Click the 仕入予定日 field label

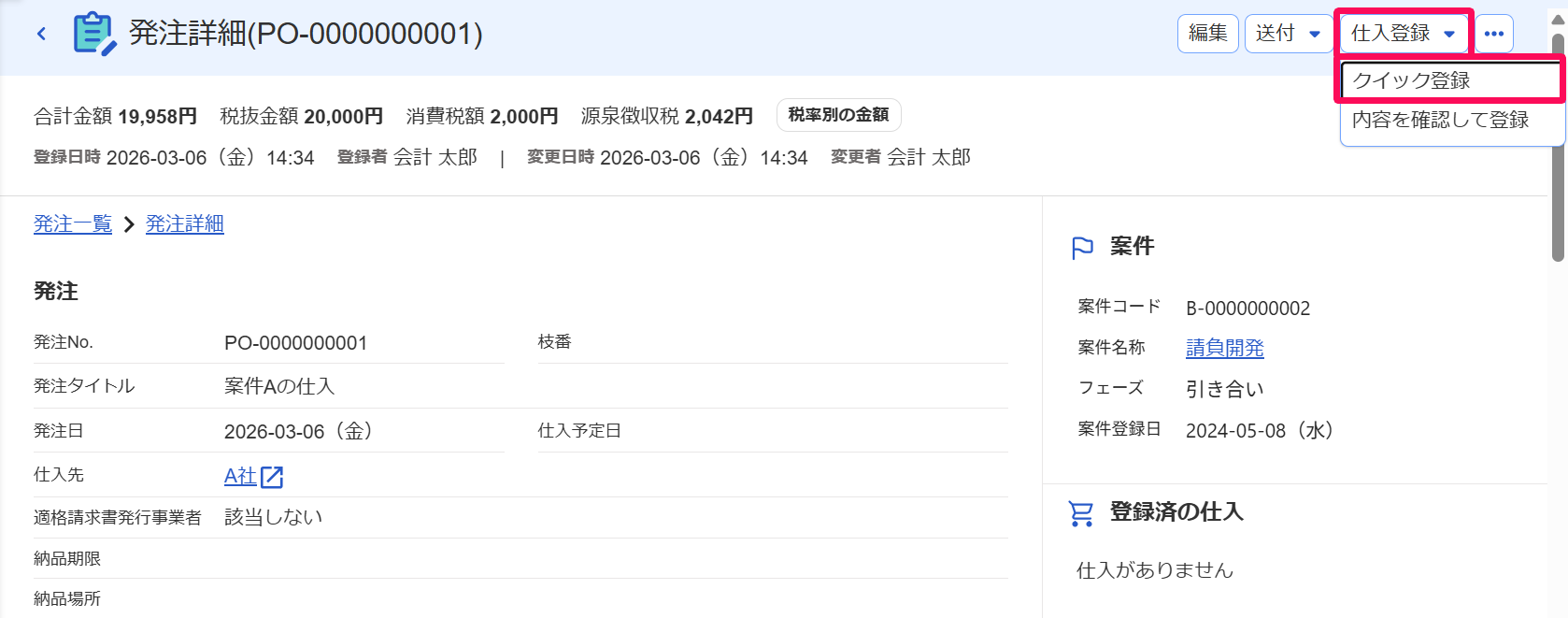579,431
